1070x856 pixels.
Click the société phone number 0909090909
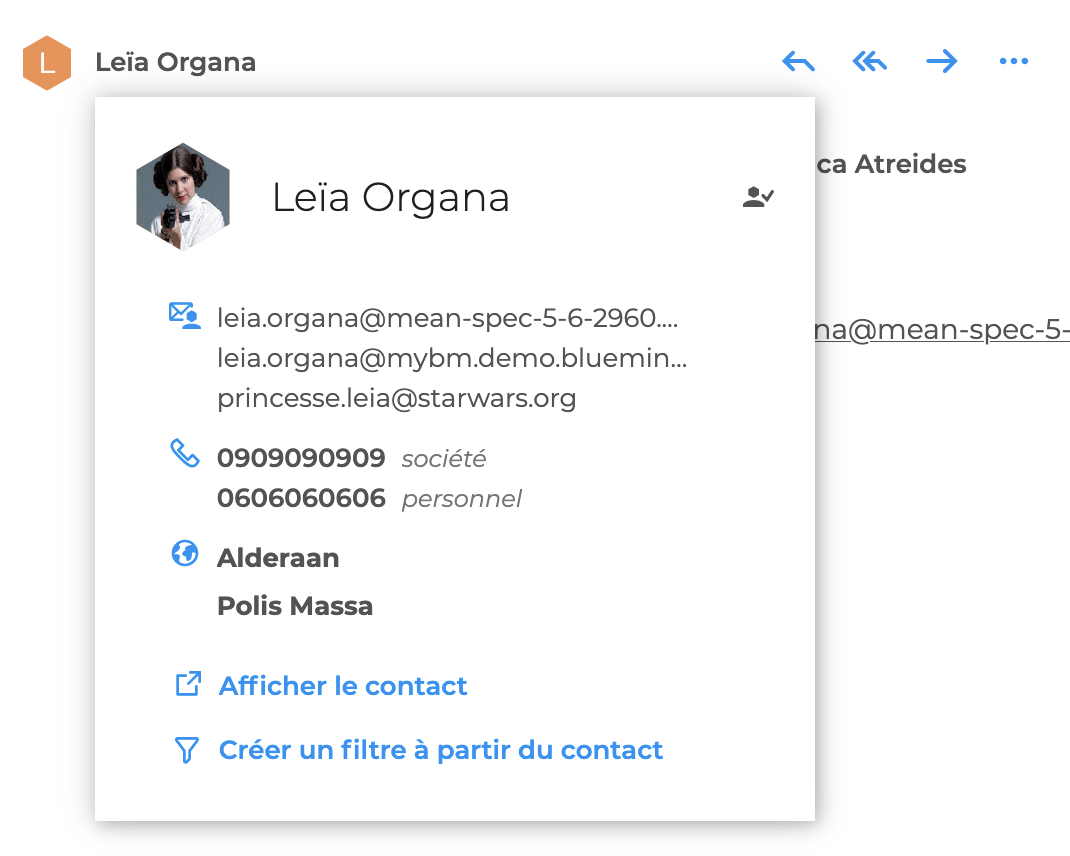pyautogui.click(x=301, y=459)
